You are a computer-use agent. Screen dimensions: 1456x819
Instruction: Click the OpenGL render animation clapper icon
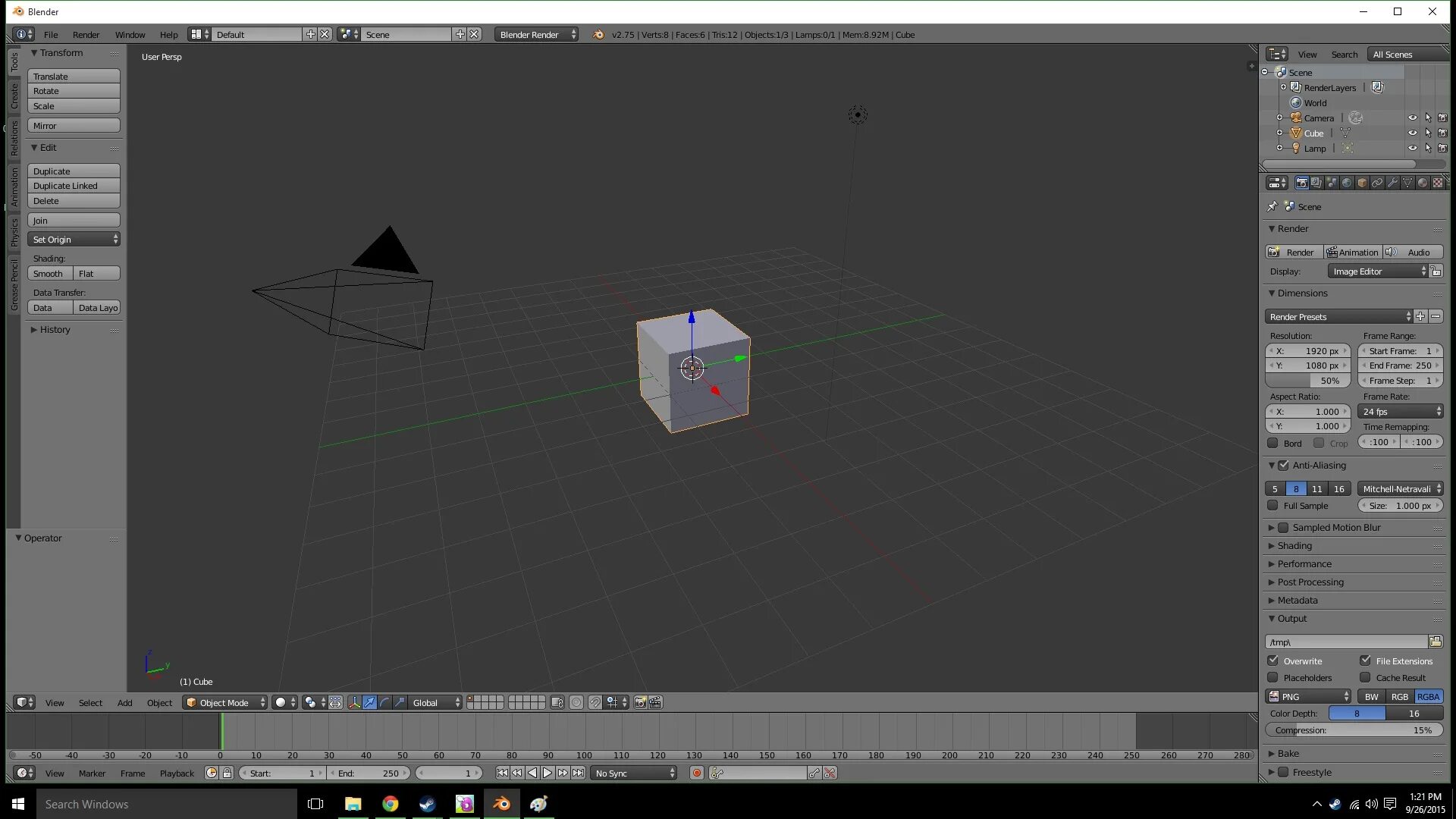coord(655,702)
